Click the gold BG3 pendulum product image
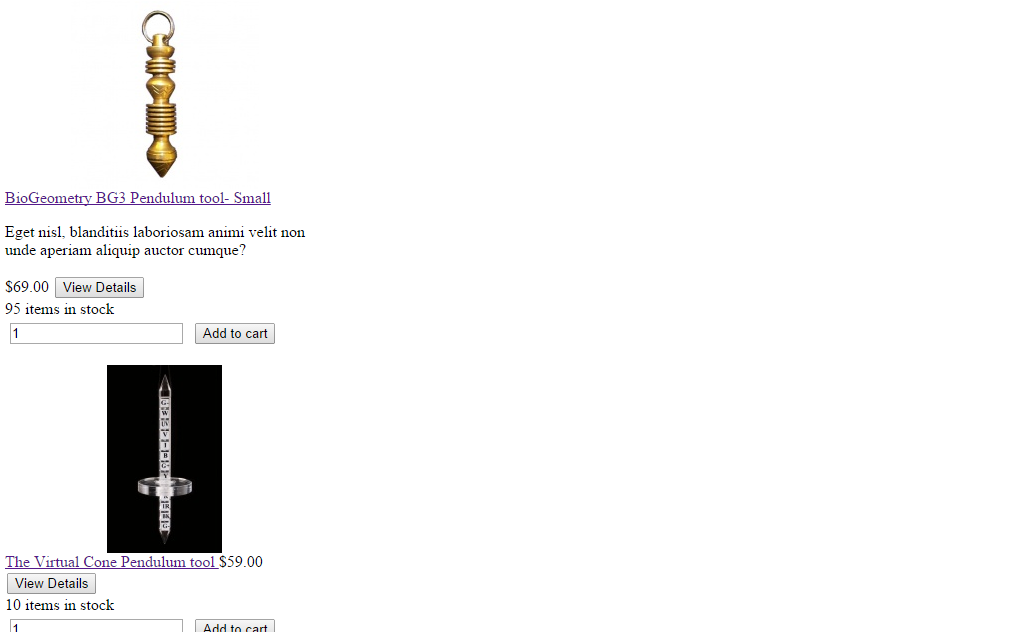The height and width of the screenshot is (632, 1018). pyautogui.click(x=160, y=94)
